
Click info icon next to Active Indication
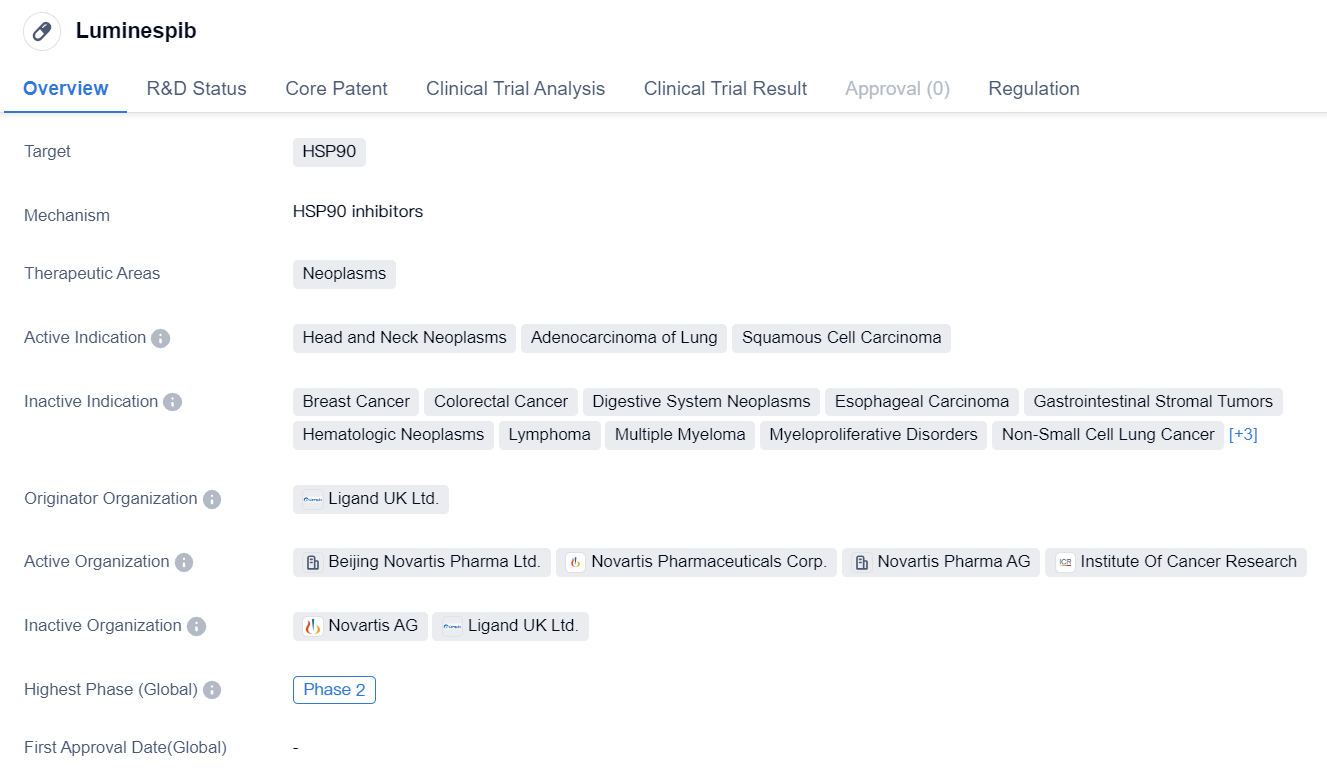pos(161,338)
